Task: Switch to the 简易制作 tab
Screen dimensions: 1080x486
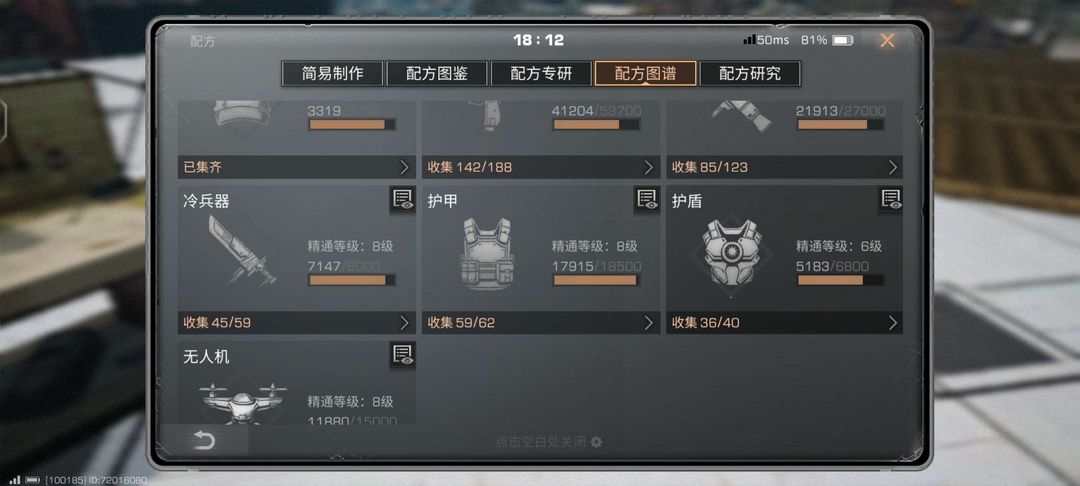Action: tap(332, 74)
